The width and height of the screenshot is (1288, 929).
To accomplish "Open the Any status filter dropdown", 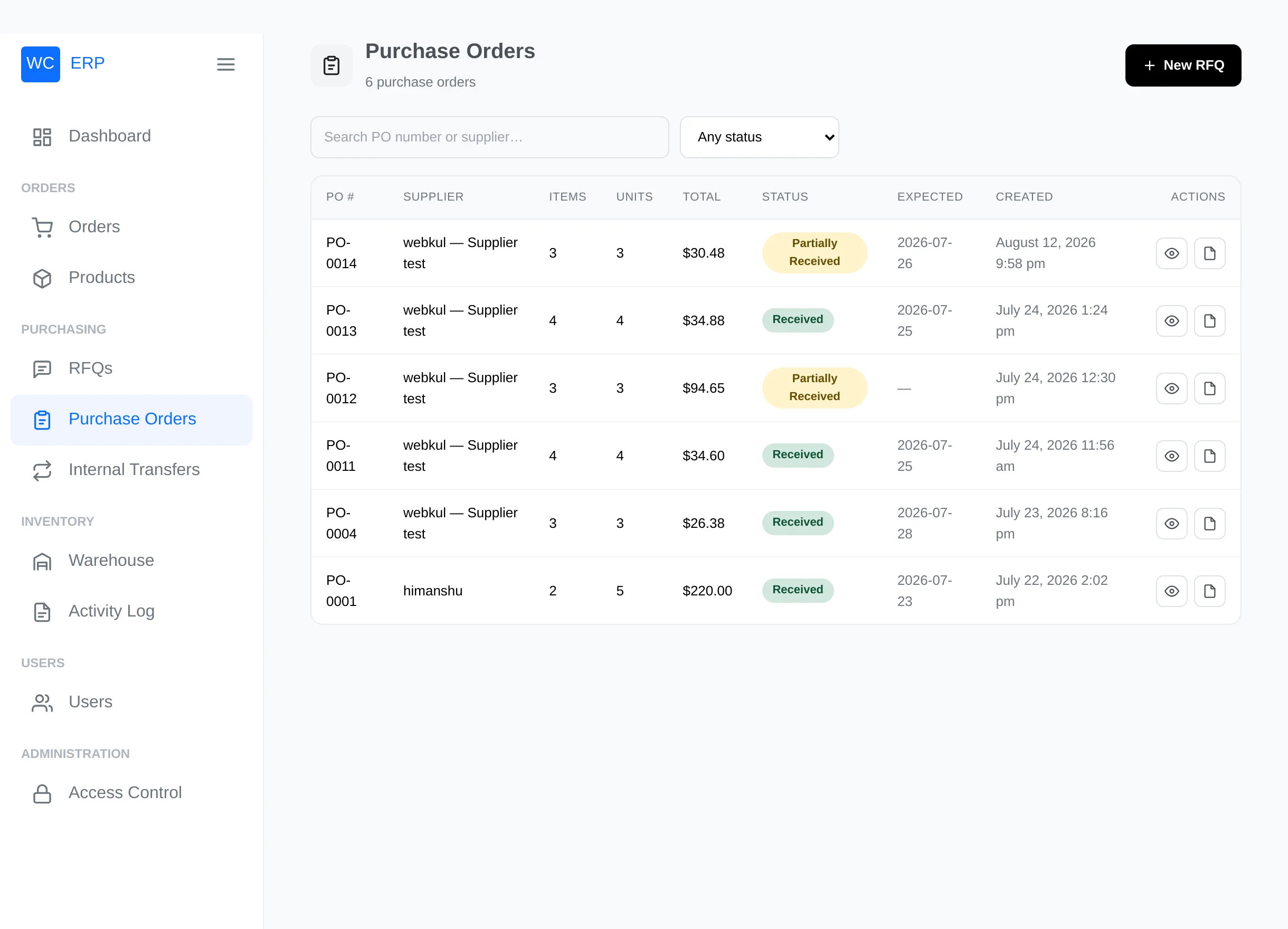I will (759, 137).
